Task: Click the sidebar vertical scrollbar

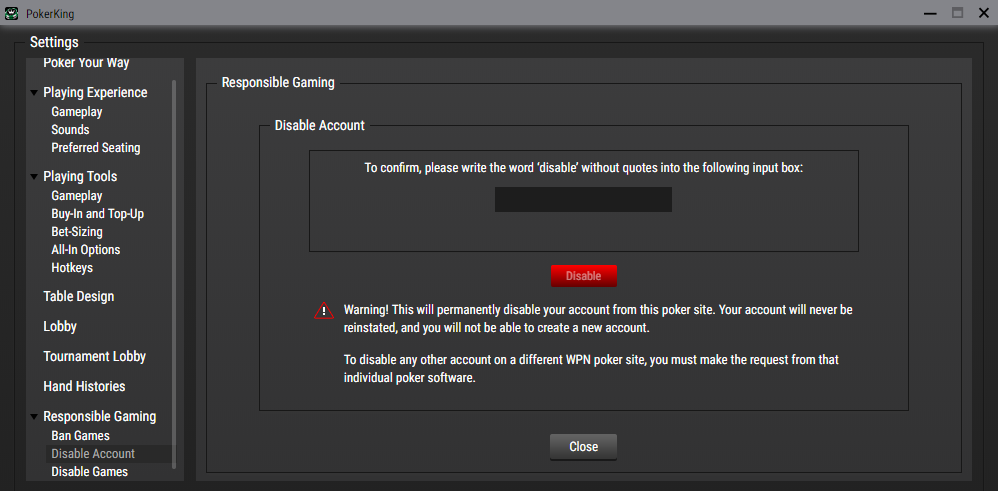Action: (x=174, y=274)
